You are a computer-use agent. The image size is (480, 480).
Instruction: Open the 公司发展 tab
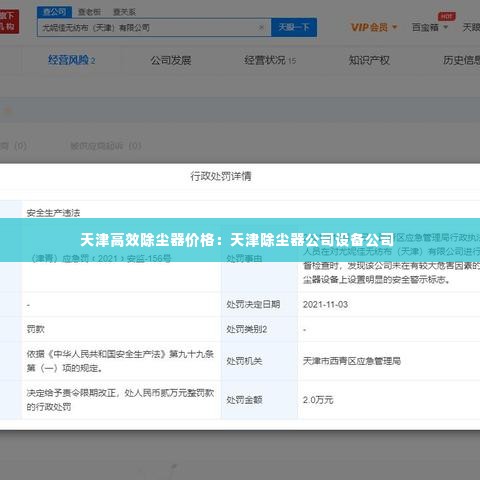point(171,60)
